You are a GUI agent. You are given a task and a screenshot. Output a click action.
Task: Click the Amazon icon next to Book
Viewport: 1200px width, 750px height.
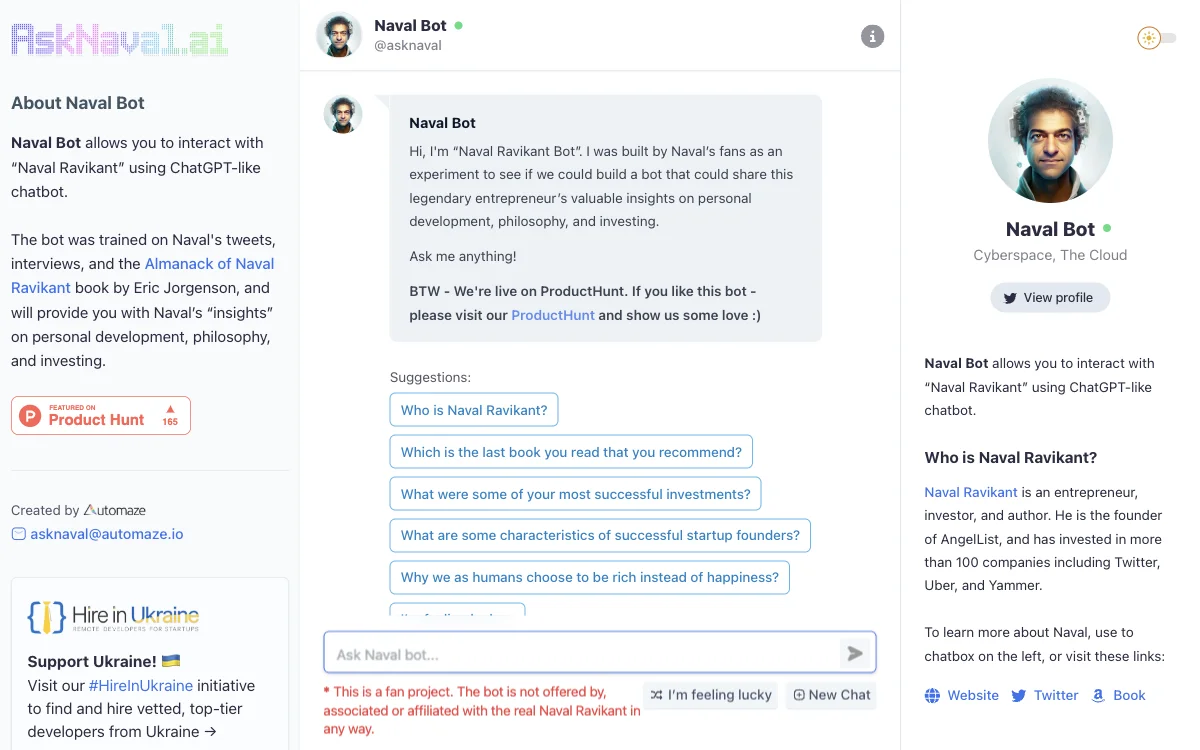click(x=1098, y=696)
